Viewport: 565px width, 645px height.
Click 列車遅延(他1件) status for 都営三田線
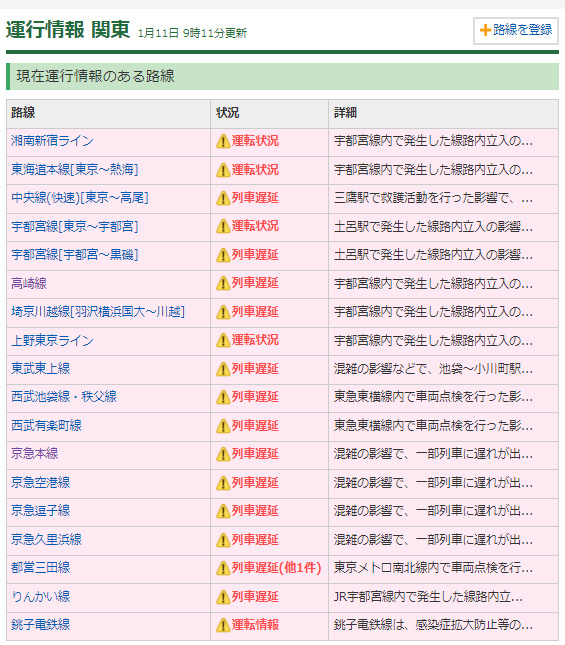pos(276,568)
